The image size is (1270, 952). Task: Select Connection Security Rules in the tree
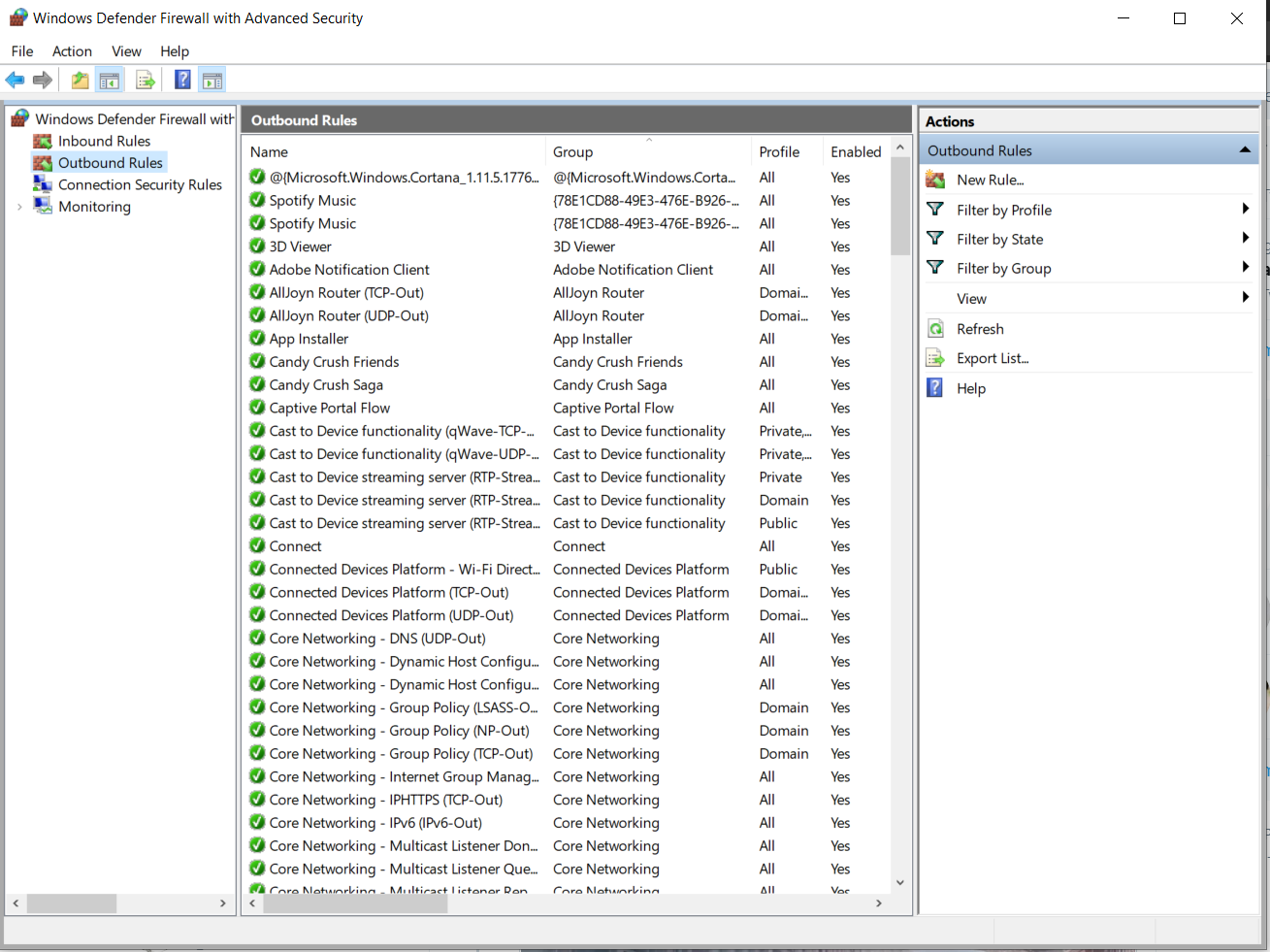[140, 184]
